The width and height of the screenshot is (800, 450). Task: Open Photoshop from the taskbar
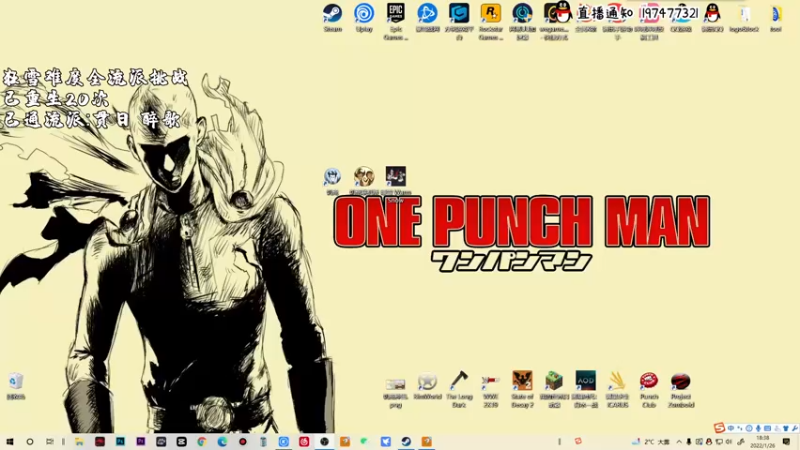pyautogui.click(x=120, y=442)
